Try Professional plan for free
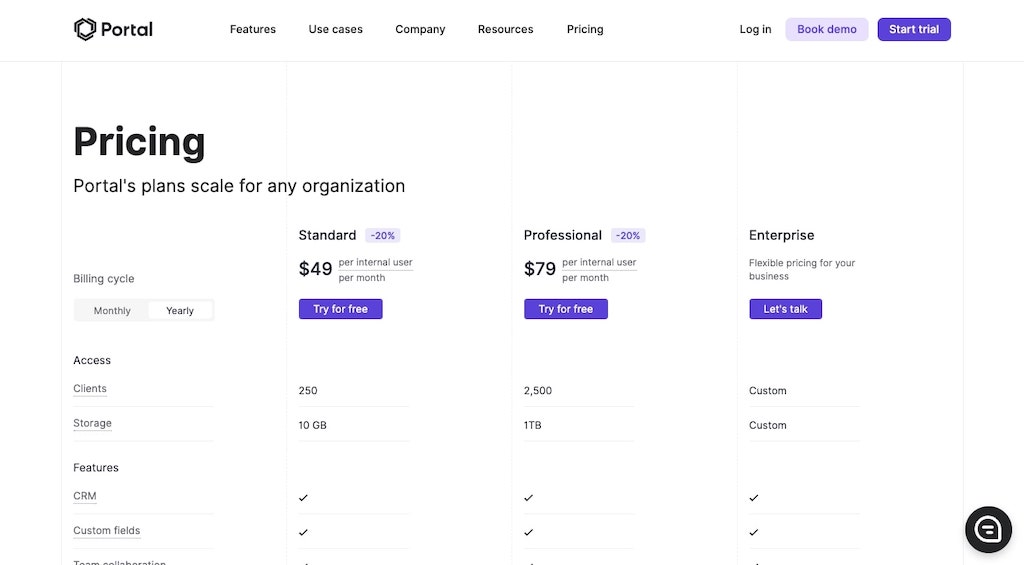Screen dimensions: 1024x565 [x=565, y=309]
